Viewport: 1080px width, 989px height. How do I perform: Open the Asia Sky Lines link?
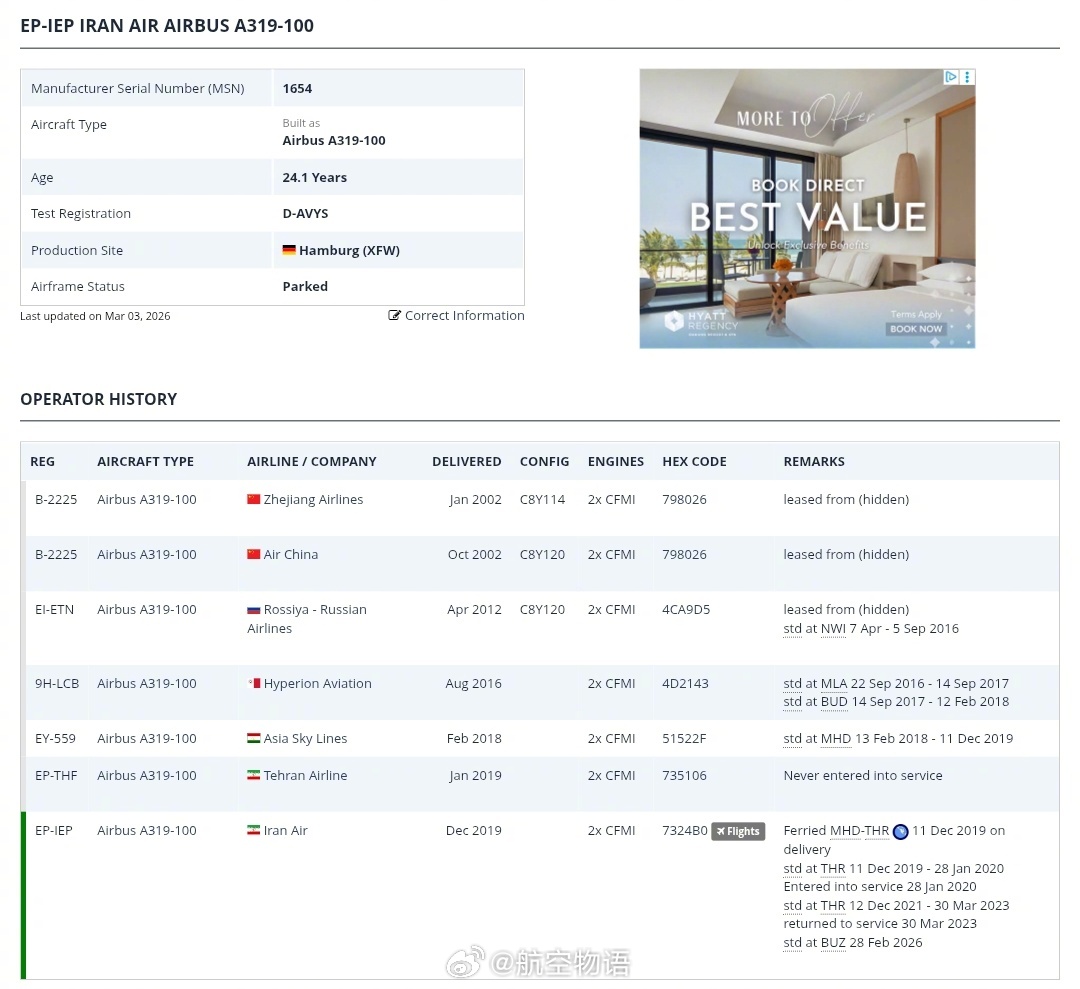tap(305, 738)
